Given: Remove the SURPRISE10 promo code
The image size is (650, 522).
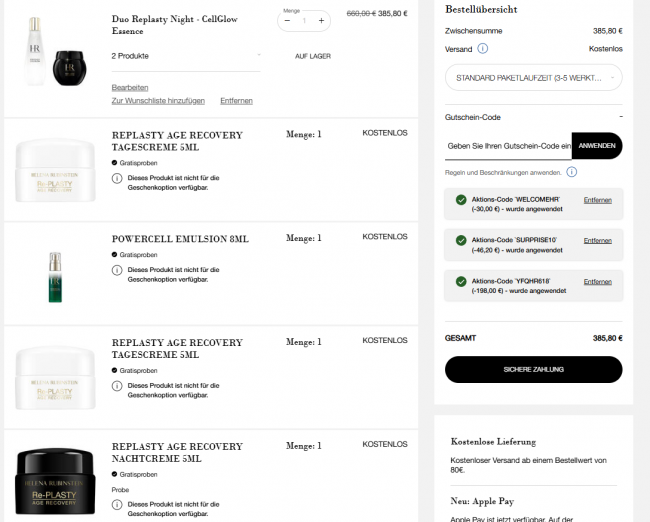Looking at the screenshot, I should coord(597,241).
